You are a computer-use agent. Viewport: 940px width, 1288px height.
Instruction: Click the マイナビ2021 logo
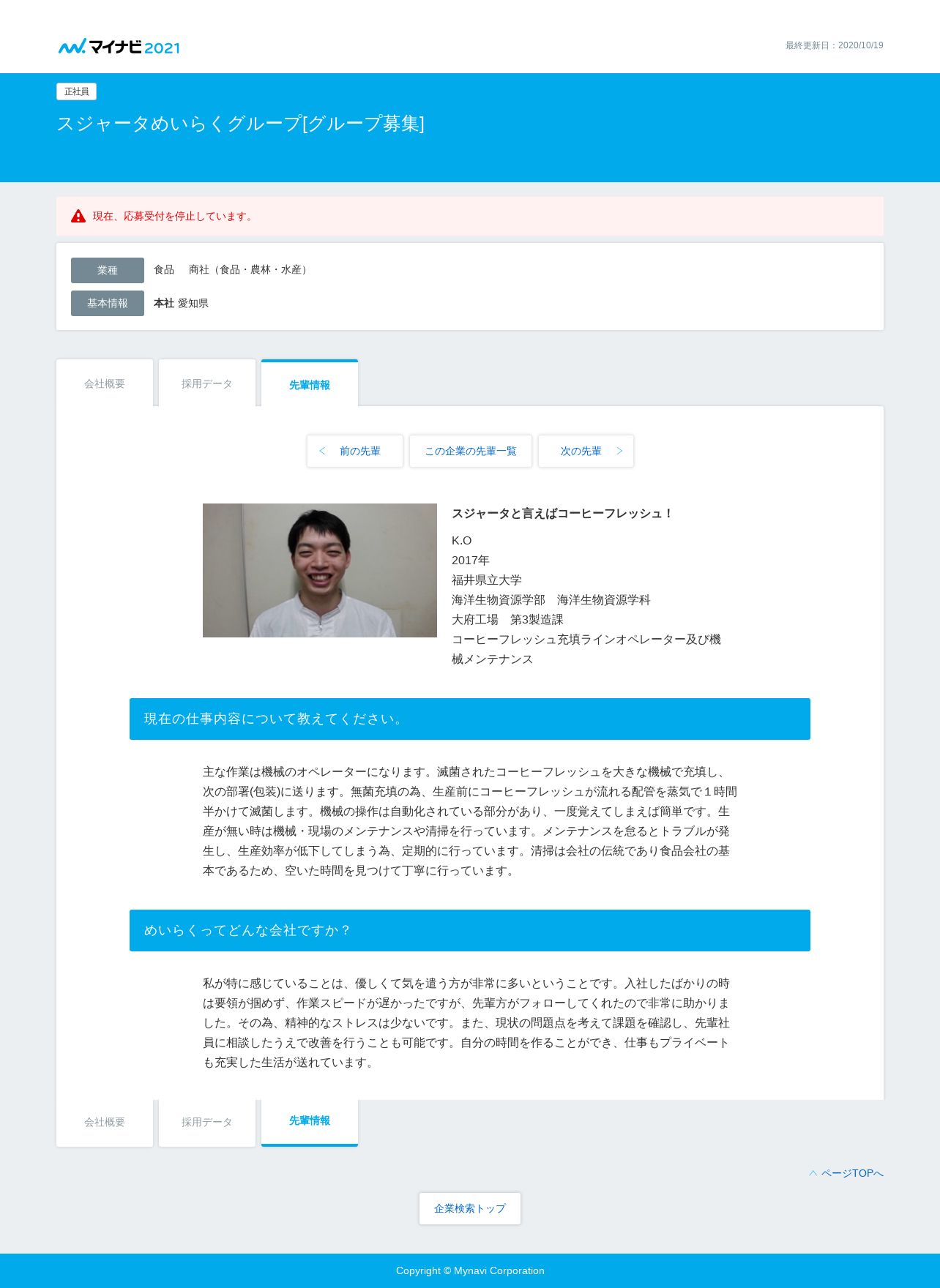119,47
